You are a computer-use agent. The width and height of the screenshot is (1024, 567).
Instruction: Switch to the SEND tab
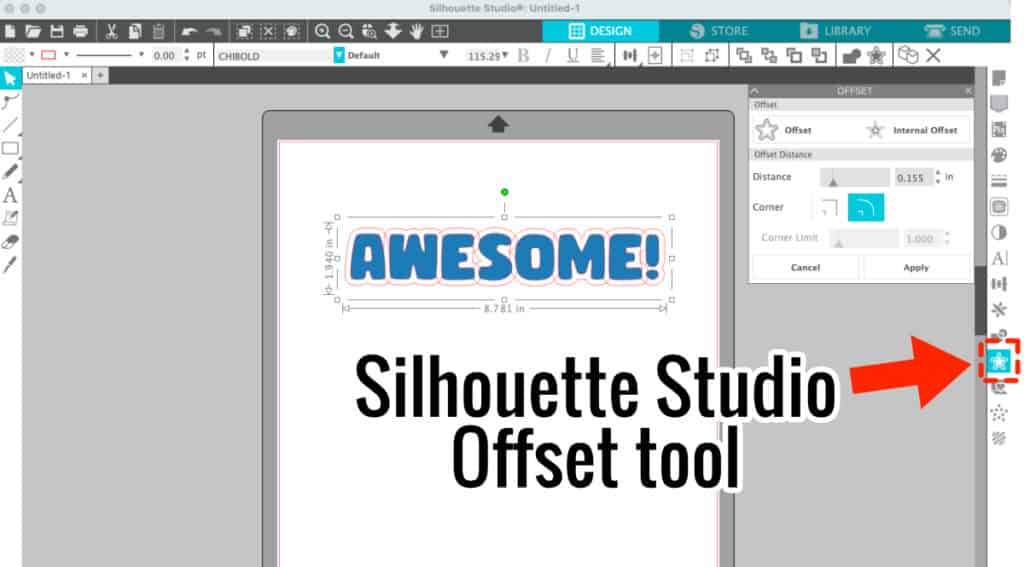[x=952, y=31]
